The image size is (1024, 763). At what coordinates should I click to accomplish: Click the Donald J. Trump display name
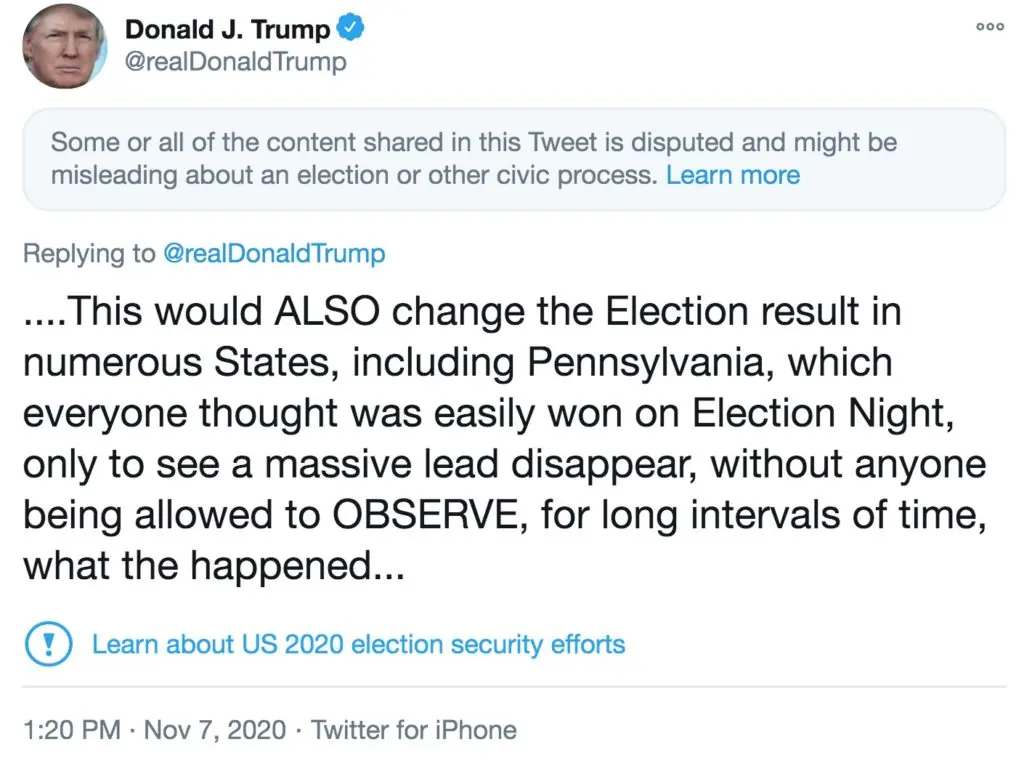tap(227, 30)
